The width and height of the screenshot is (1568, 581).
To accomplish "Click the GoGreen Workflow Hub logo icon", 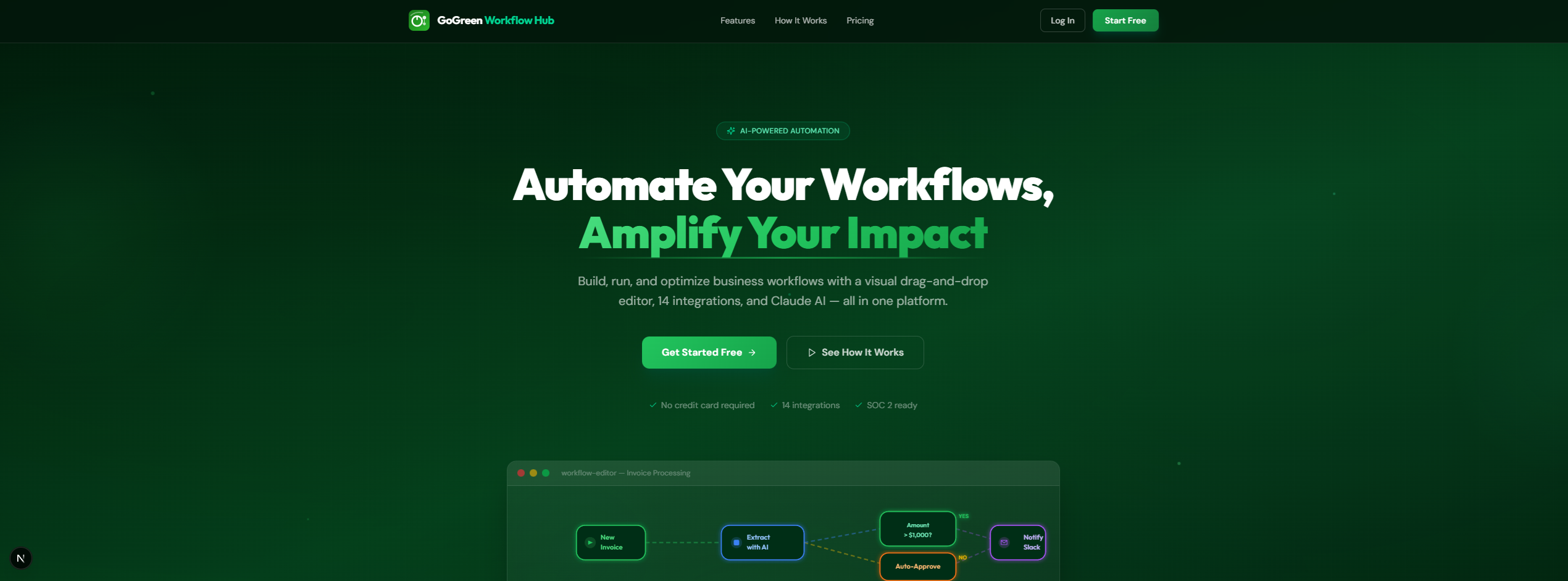I will coord(419,20).
